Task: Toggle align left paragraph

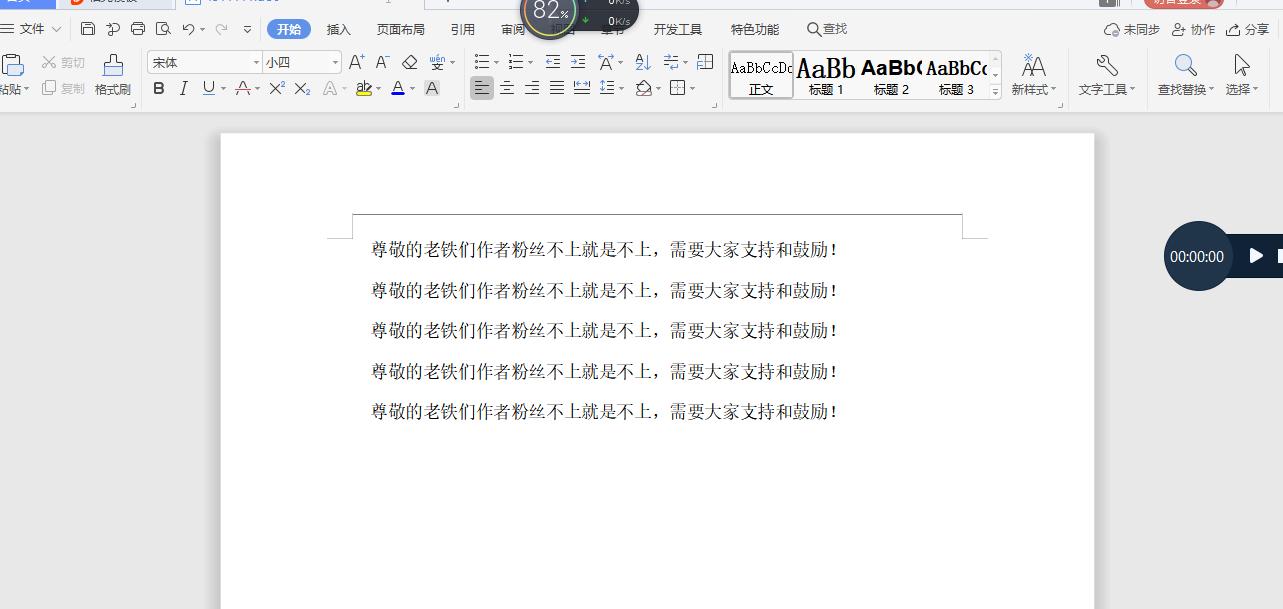Action: (482, 88)
